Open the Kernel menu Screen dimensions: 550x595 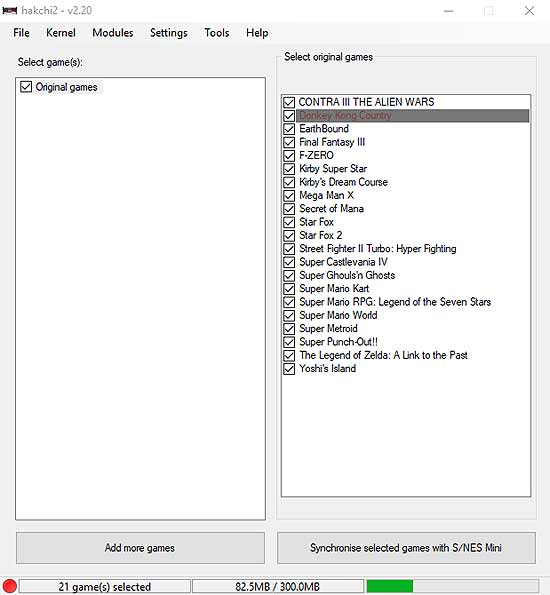point(61,33)
